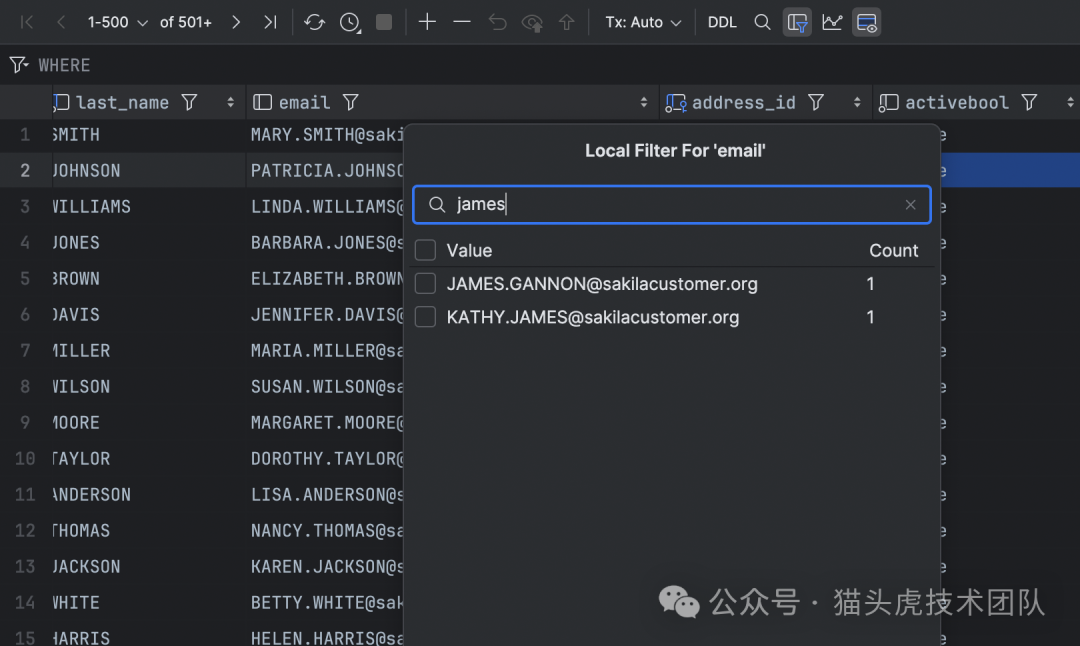The height and width of the screenshot is (646, 1080).
Task: Check the select-all Value checkbox
Action: tap(426, 250)
